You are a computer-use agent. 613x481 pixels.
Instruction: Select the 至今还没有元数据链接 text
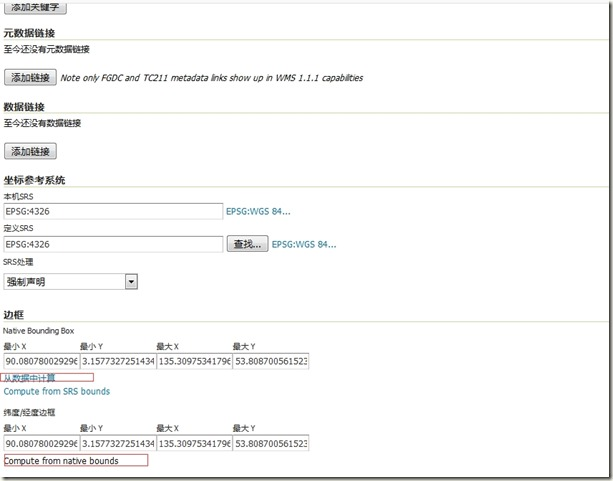pos(47,49)
